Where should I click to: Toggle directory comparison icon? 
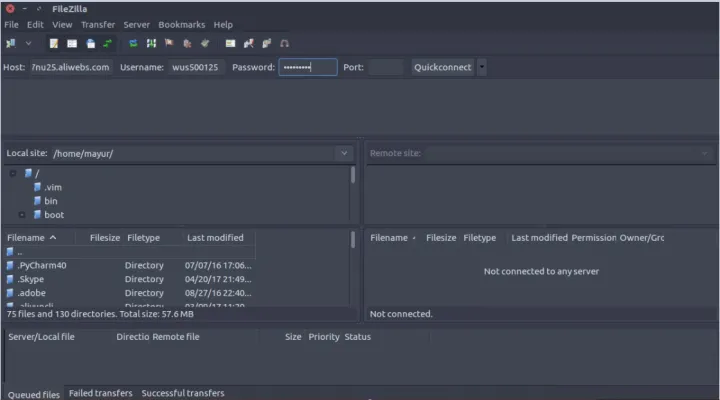click(248, 43)
